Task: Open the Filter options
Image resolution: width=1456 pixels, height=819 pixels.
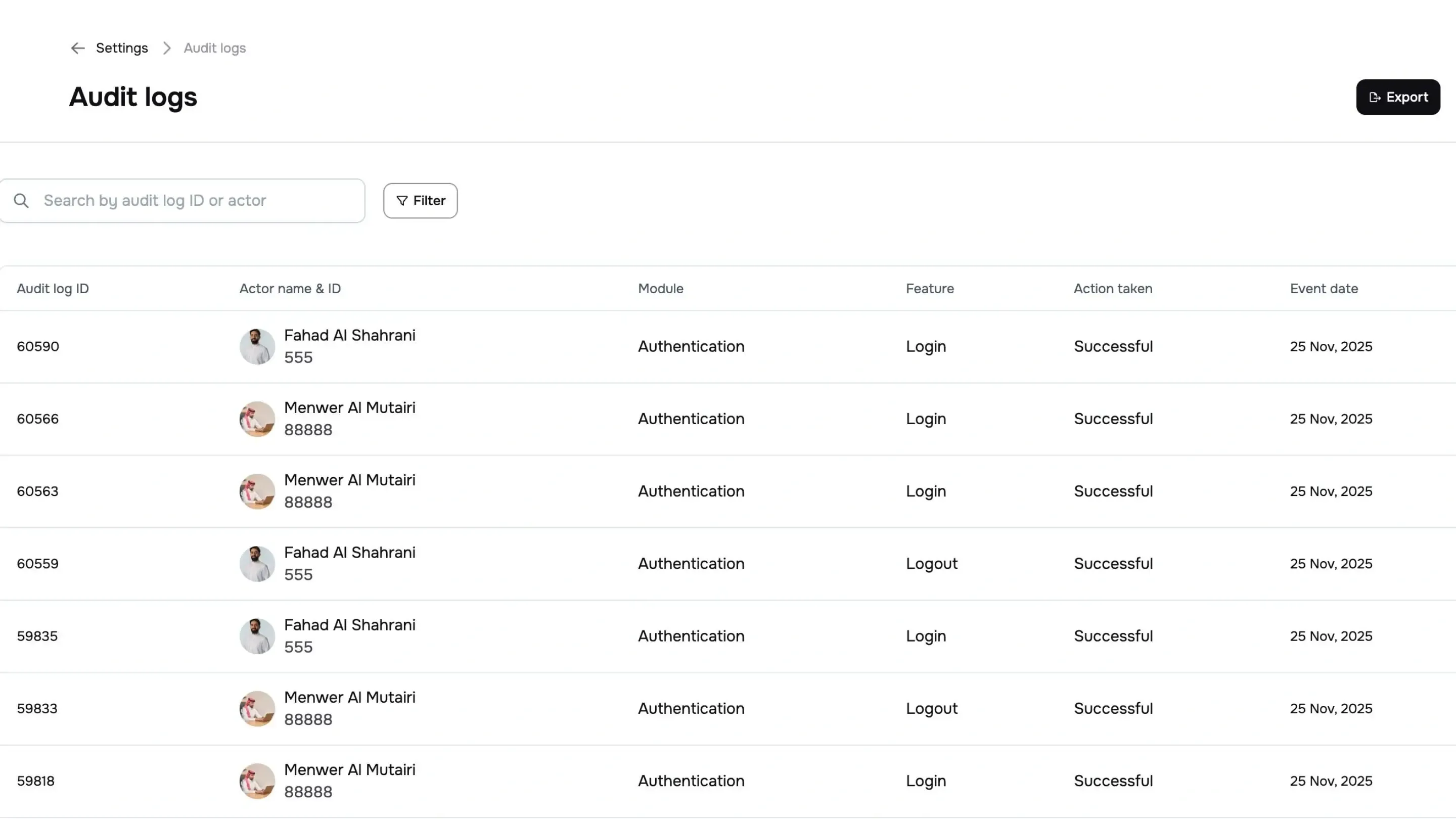Action: point(420,201)
